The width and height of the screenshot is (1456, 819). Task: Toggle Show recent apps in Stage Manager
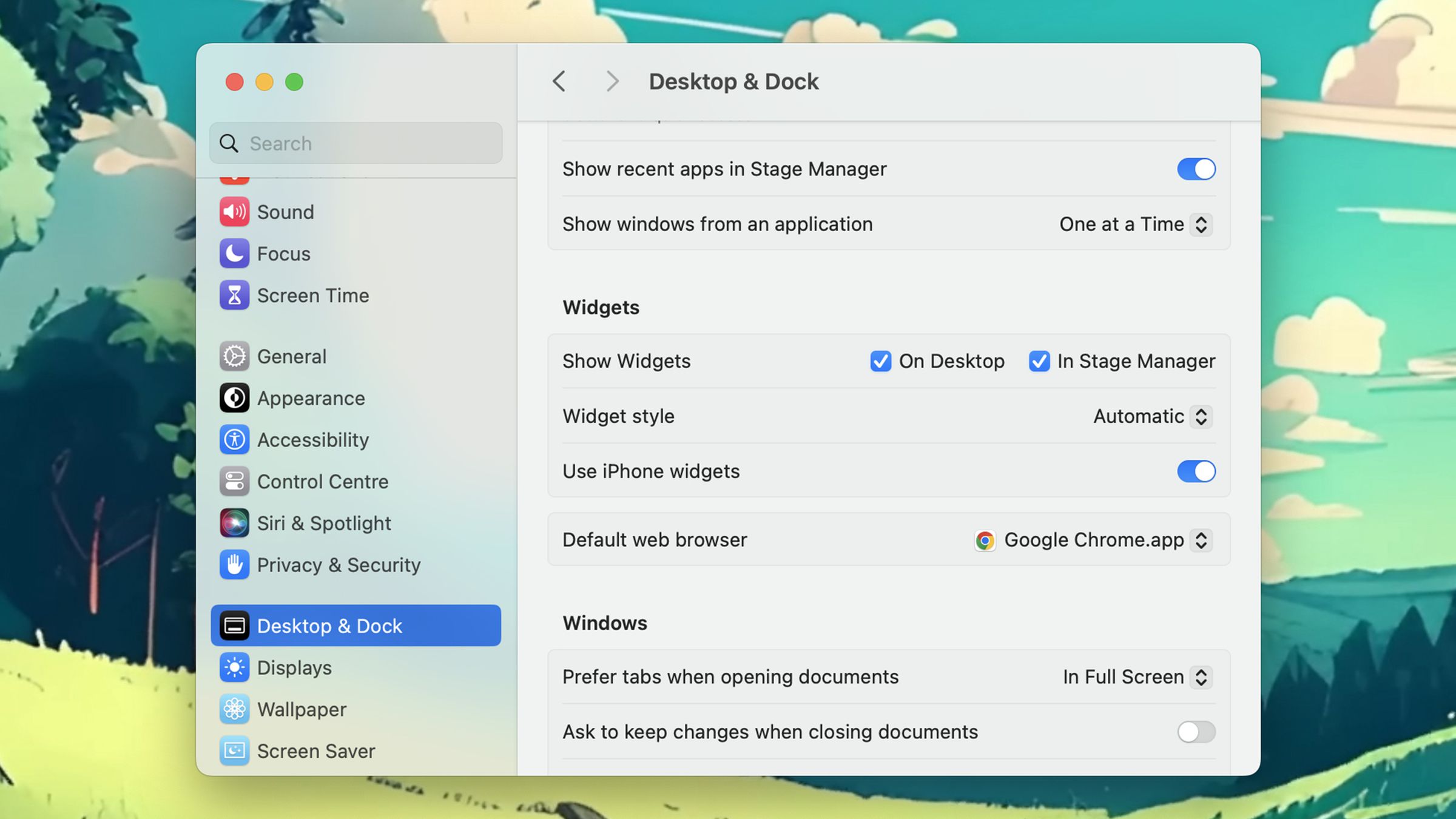(1196, 169)
